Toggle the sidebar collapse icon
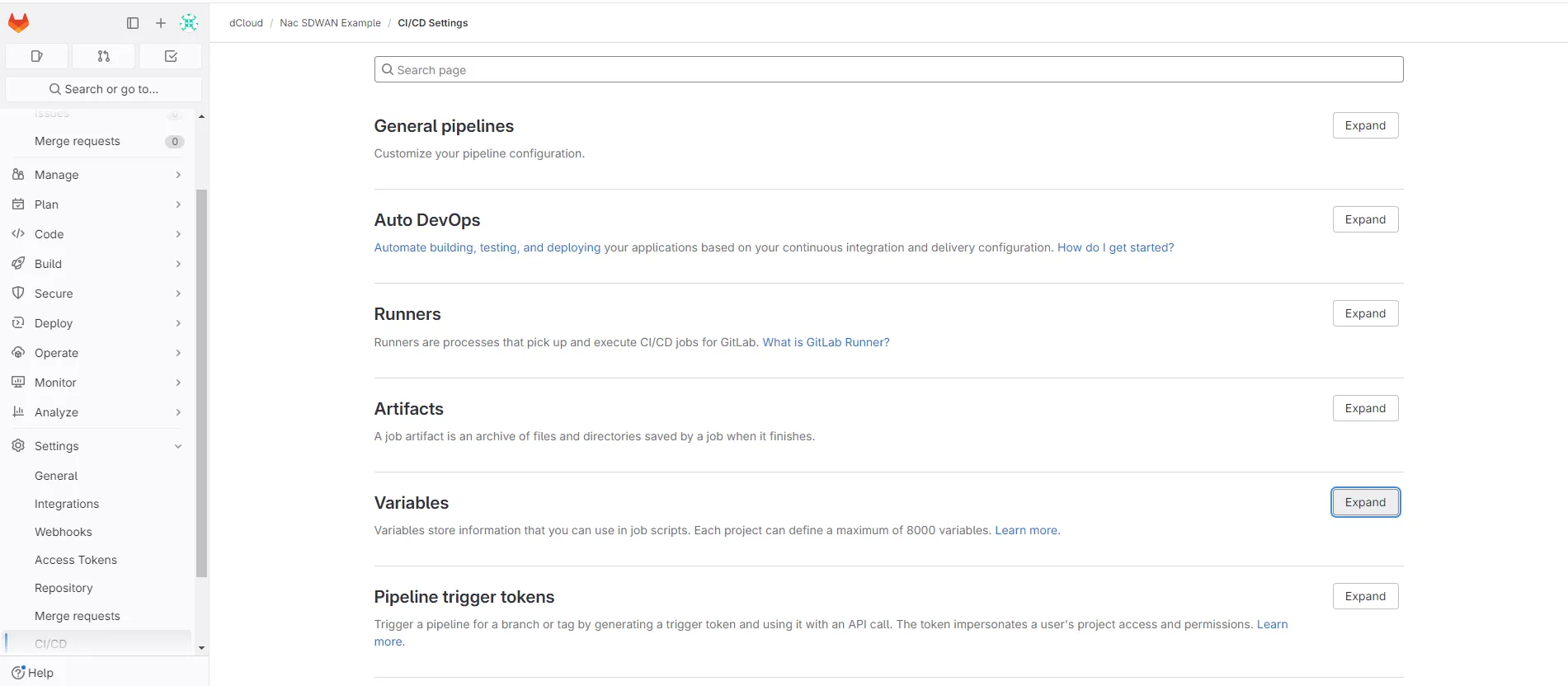Screen dimensions: 1568x686 tap(133, 23)
